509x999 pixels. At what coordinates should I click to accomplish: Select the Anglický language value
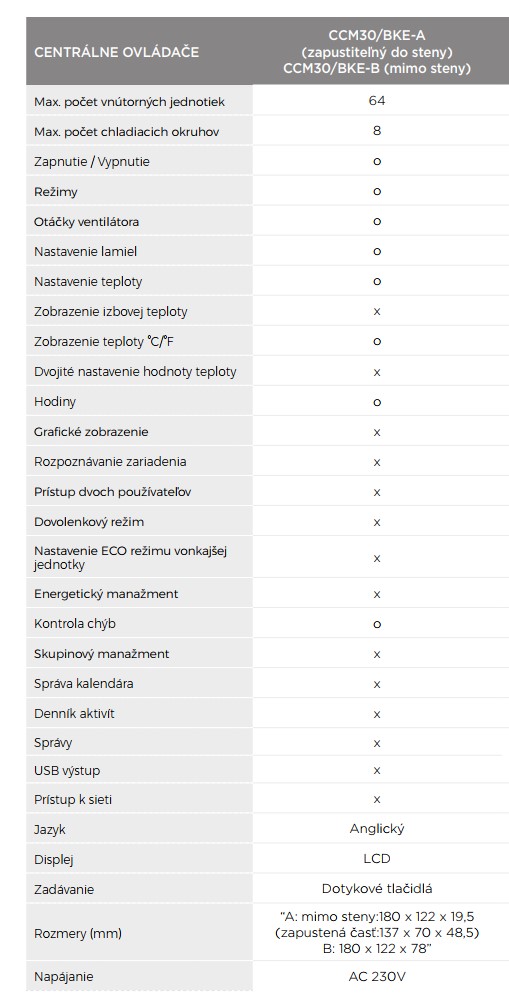click(x=376, y=829)
